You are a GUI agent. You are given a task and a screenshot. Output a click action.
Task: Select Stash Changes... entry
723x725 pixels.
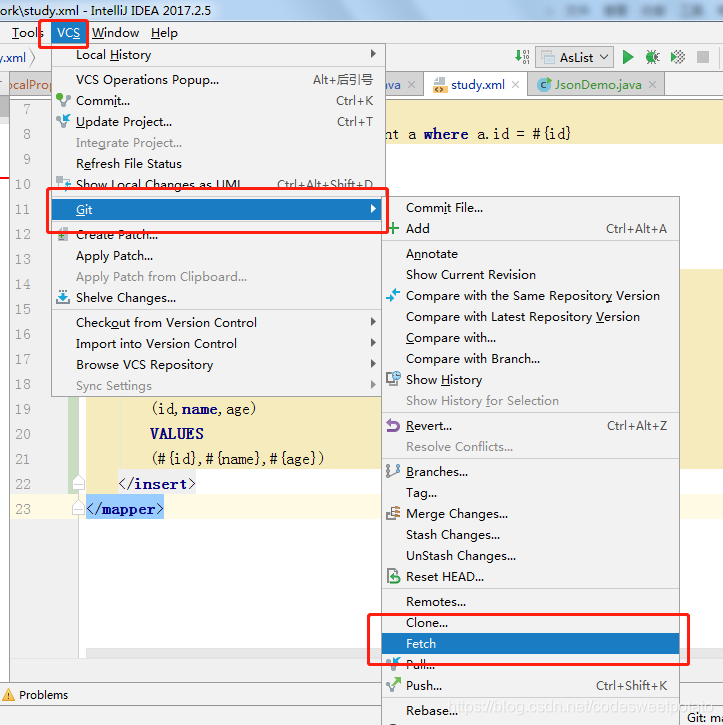click(x=531, y=535)
